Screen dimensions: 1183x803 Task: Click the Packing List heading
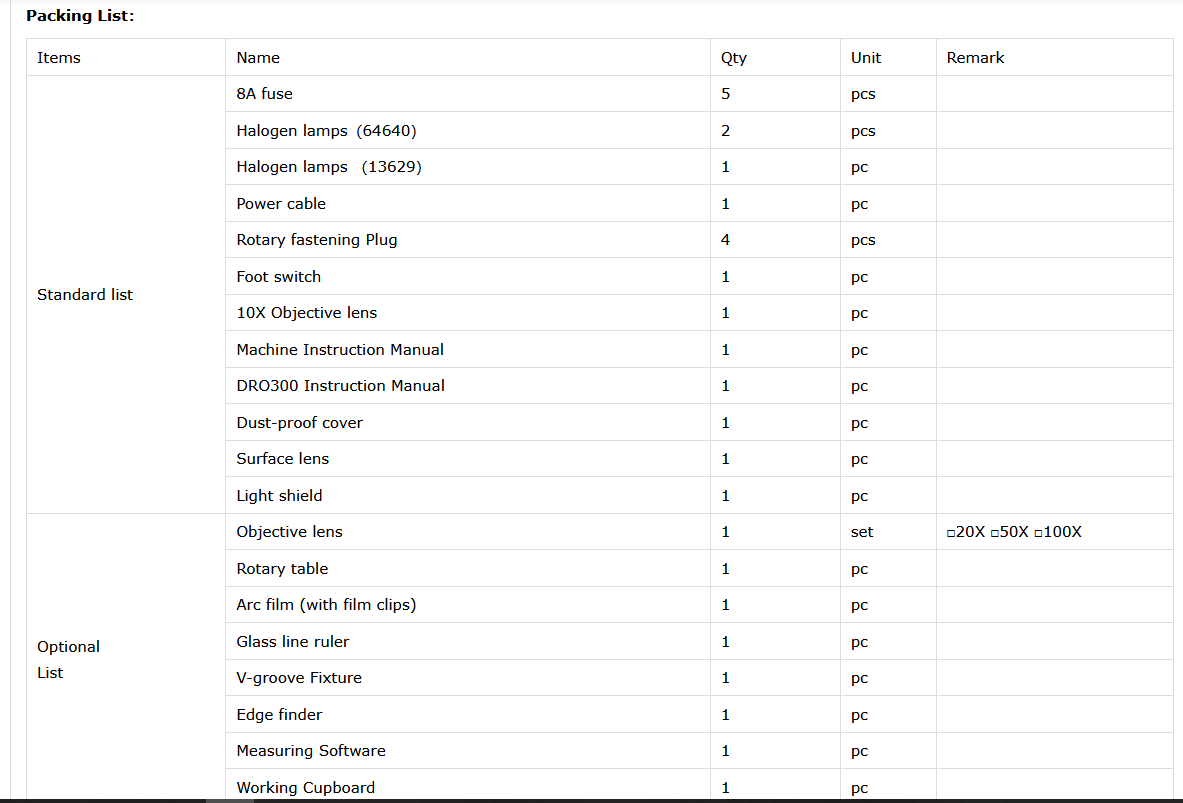80,16
